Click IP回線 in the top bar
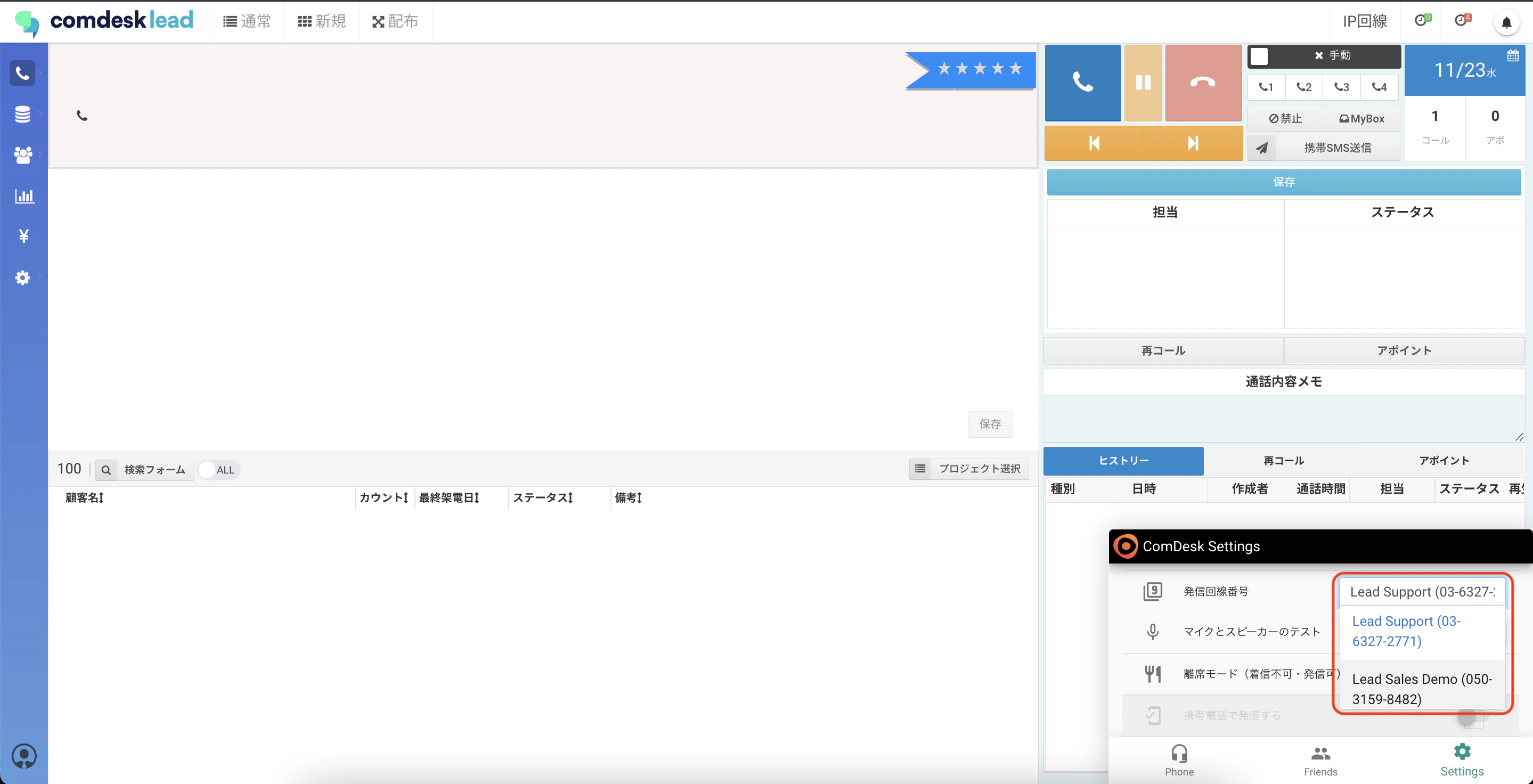 [1365, 21]
